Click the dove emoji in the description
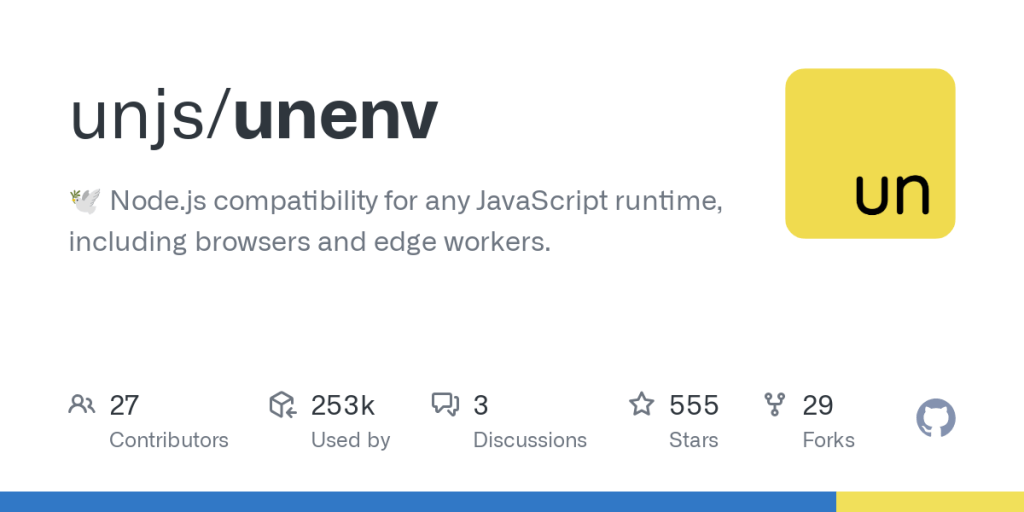The width and height of the screenshot is (1024, 512). point(84,201)
